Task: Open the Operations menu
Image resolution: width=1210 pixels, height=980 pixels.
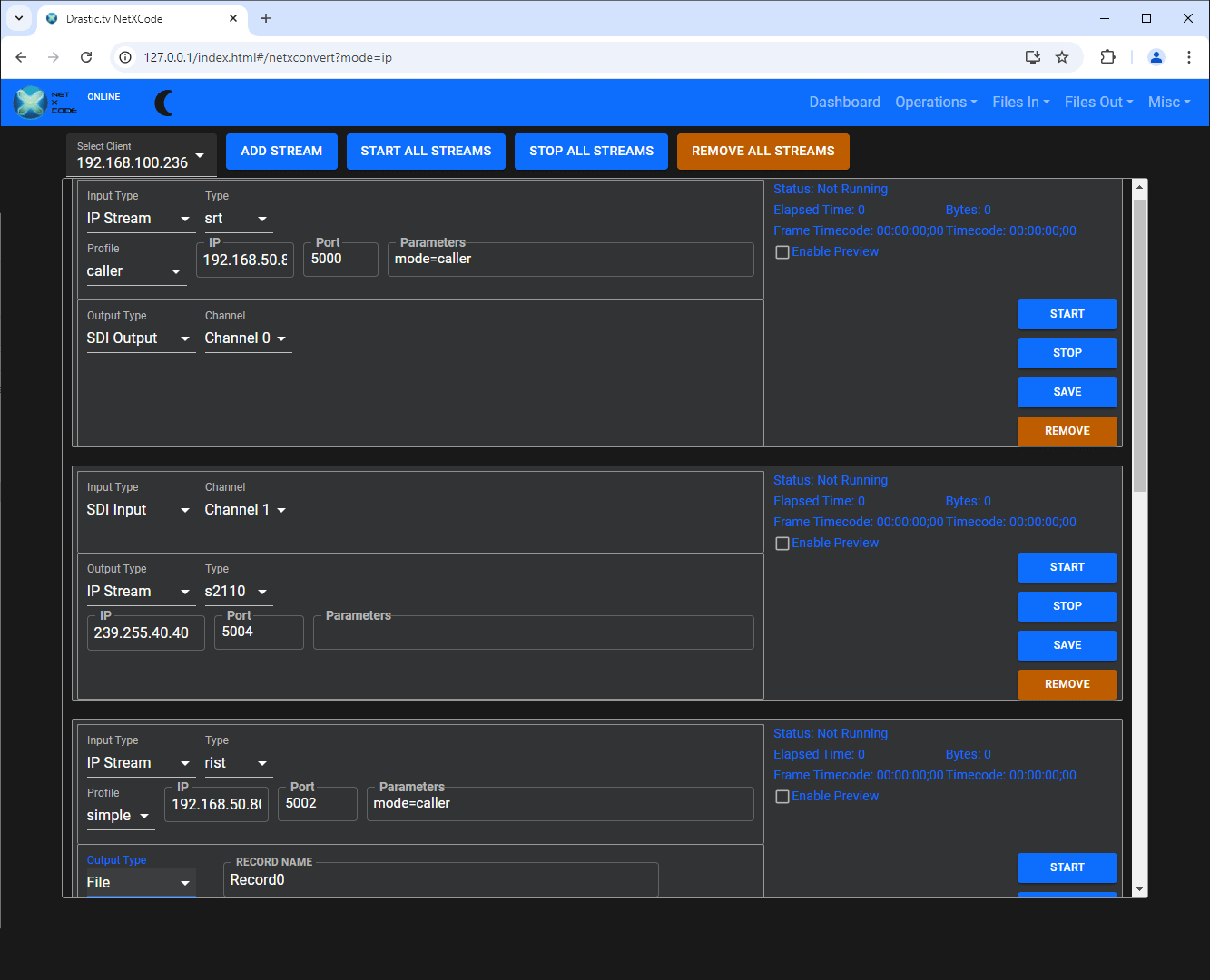Action: (935, 103)
